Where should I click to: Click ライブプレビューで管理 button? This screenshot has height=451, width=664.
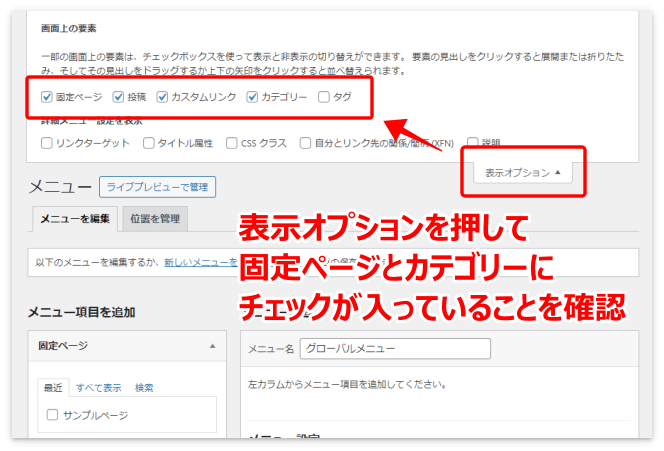click(x=158, y=187)
